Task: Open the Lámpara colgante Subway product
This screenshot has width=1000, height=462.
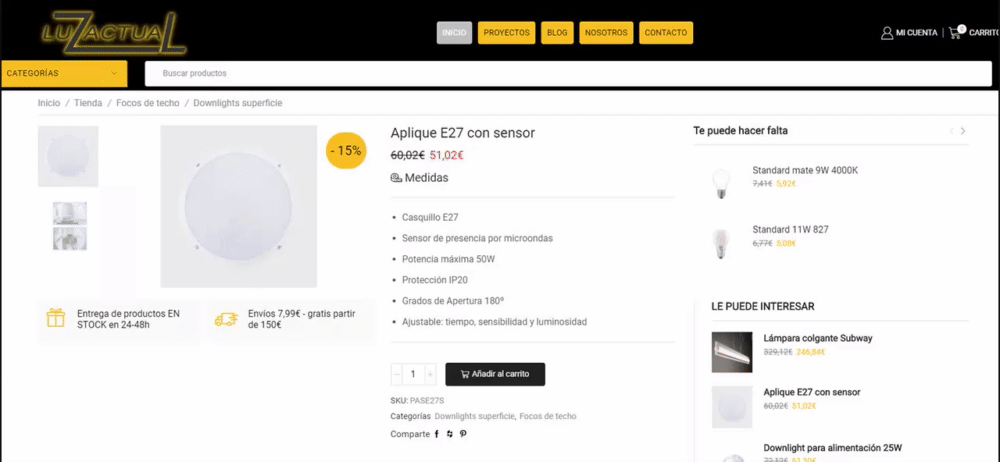Action: coord(817,338)
